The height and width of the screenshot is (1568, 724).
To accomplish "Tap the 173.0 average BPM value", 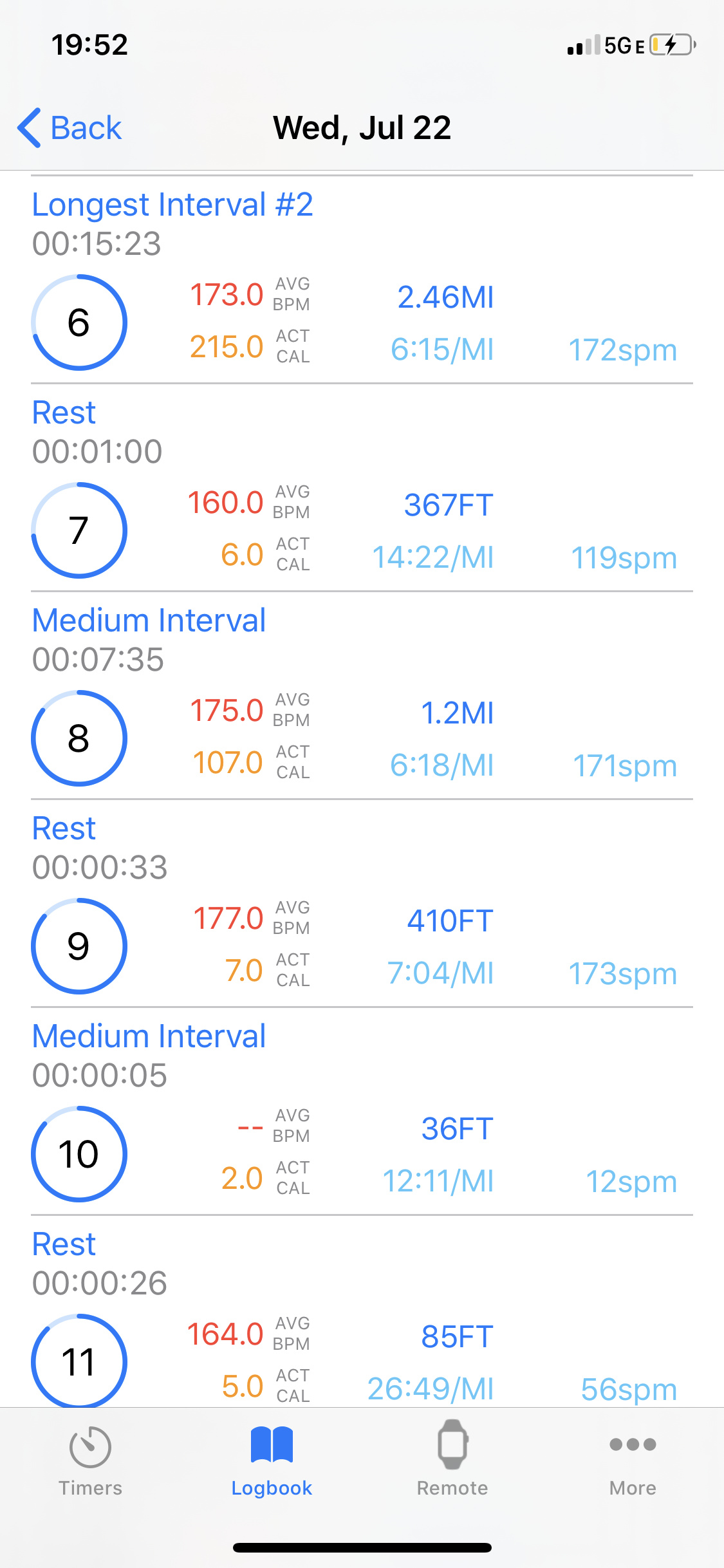I will (x=227, y=295).
